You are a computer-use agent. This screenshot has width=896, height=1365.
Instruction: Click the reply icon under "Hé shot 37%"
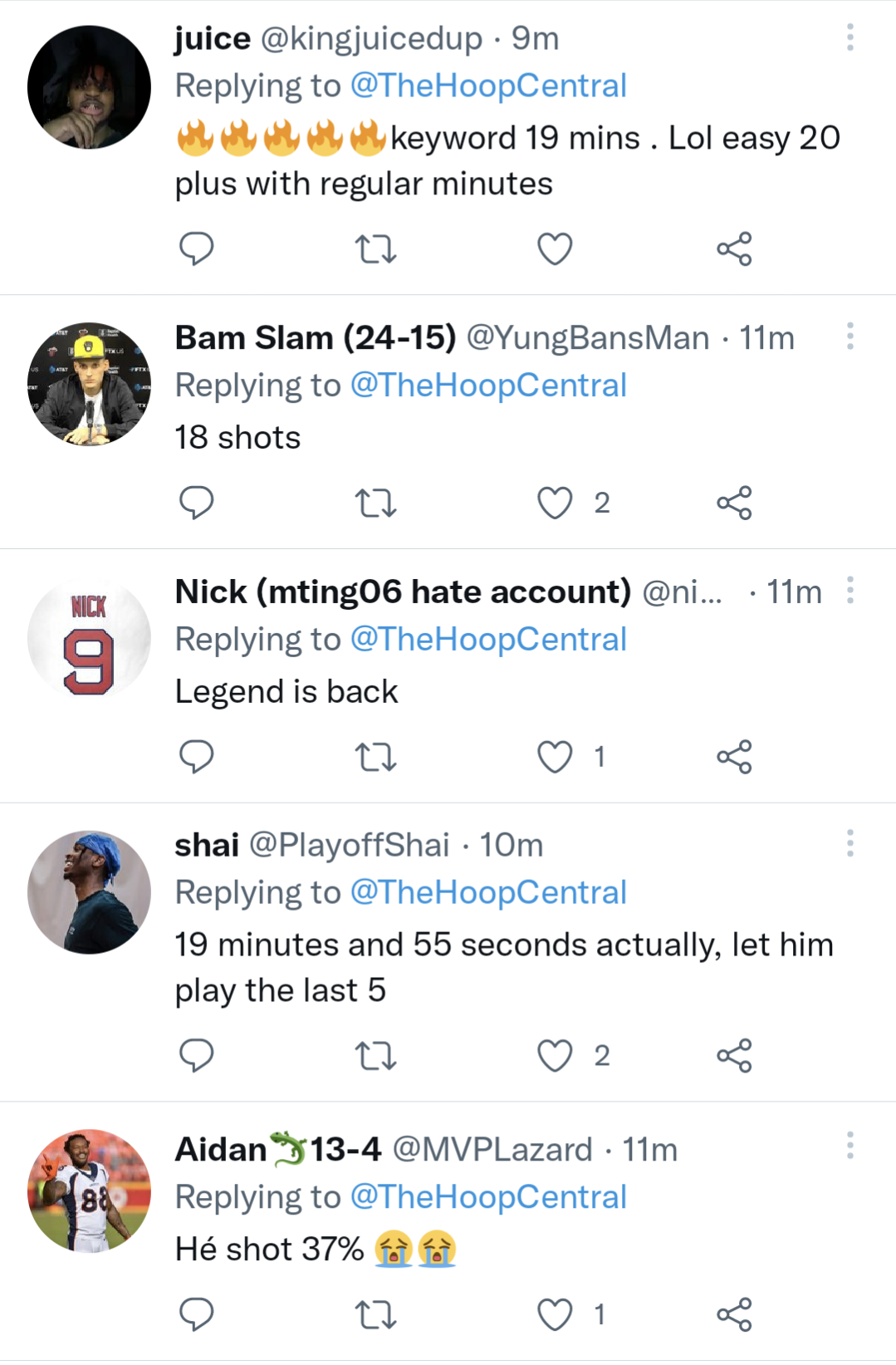[198, 1315]
